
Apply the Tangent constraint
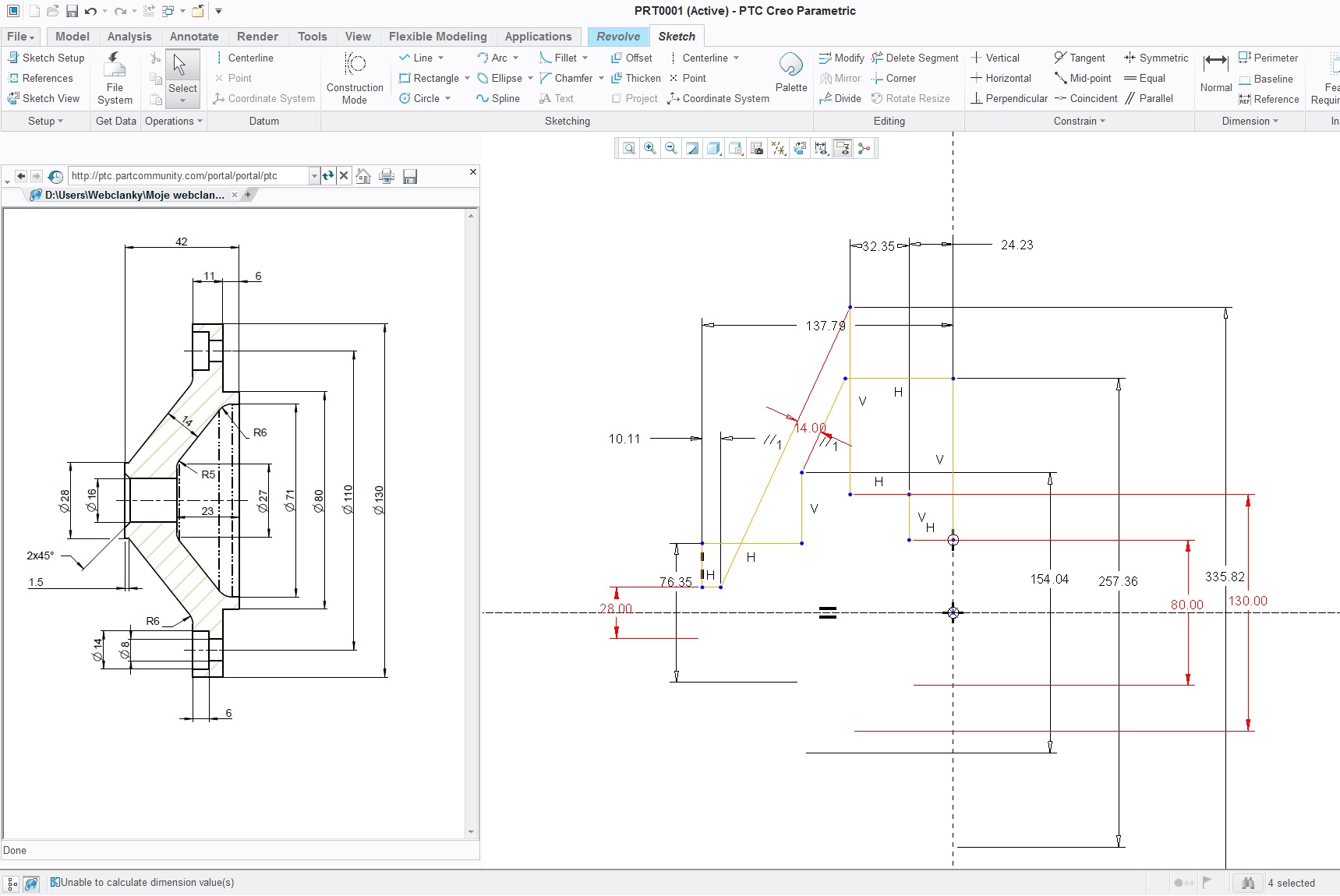[1080, 58]
